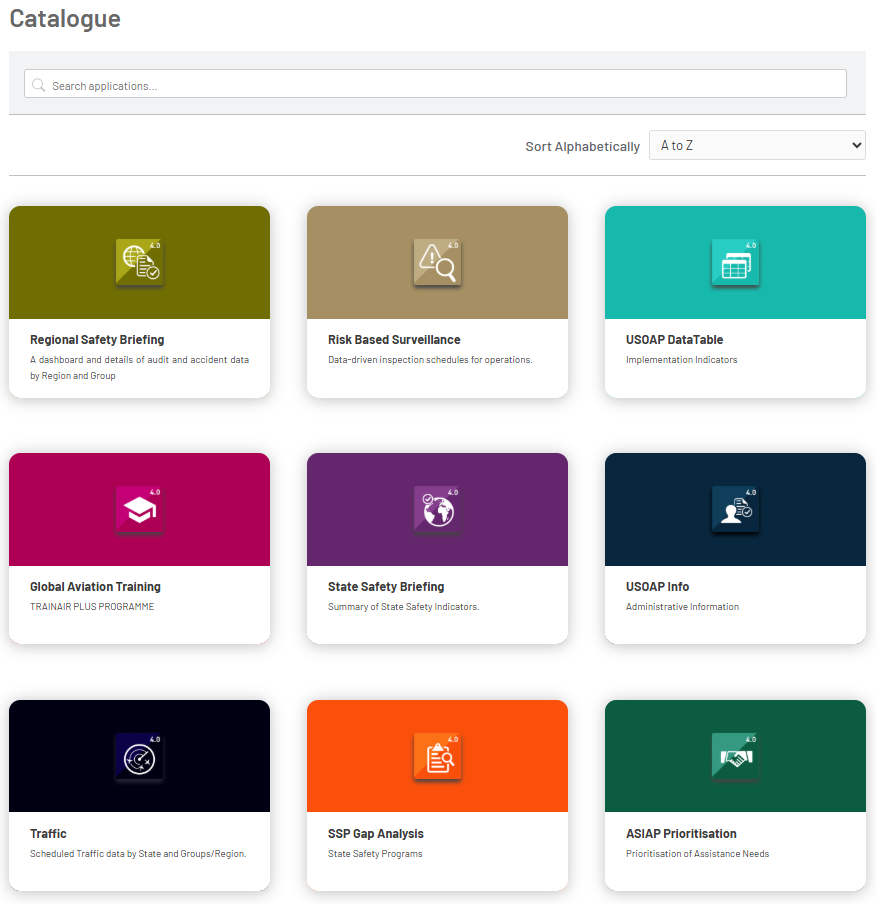Viewport: 877px width, 904px height.
Task: Focus the Search applications text field
Action: 440,85
